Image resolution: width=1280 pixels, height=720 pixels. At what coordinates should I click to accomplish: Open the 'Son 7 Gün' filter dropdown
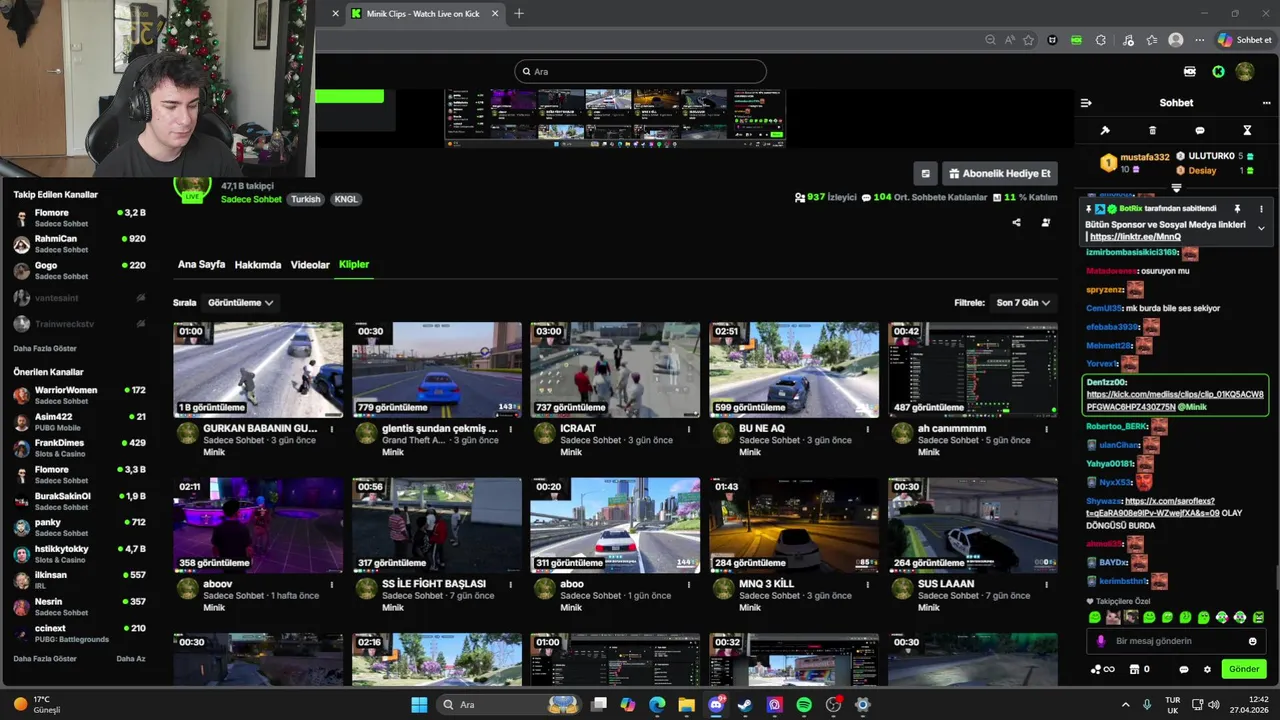tap(1023, 302)
